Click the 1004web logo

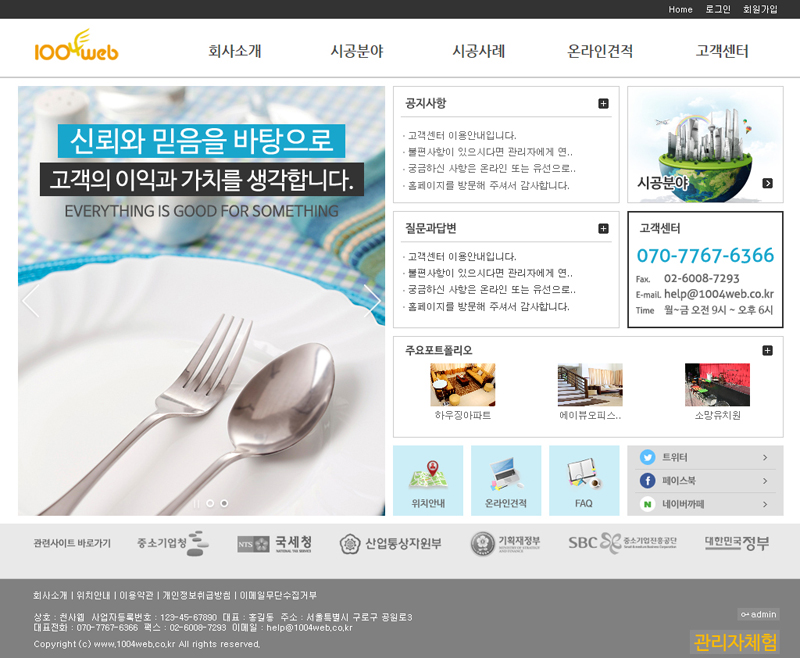(76, 47)
